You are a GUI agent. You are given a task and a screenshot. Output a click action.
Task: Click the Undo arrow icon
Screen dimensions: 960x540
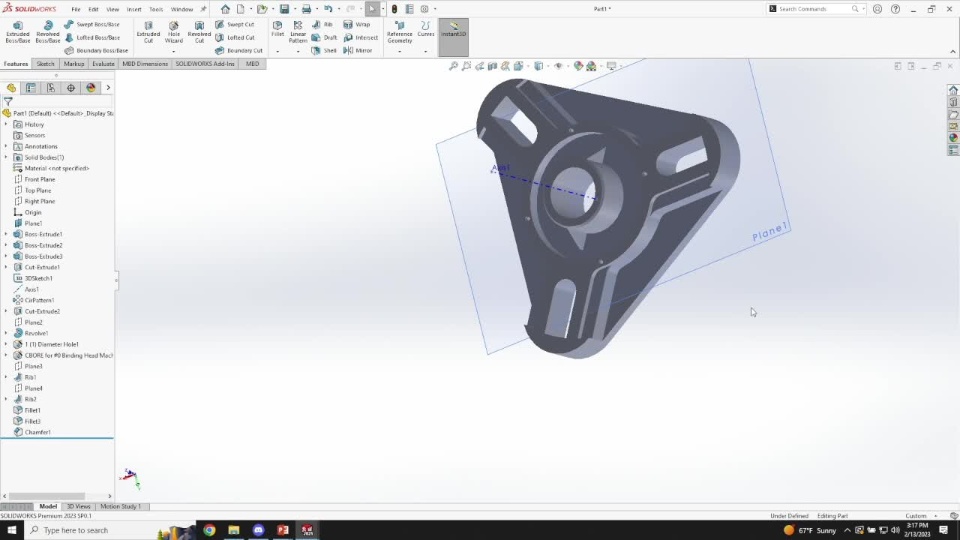click(x=328, y=9)
